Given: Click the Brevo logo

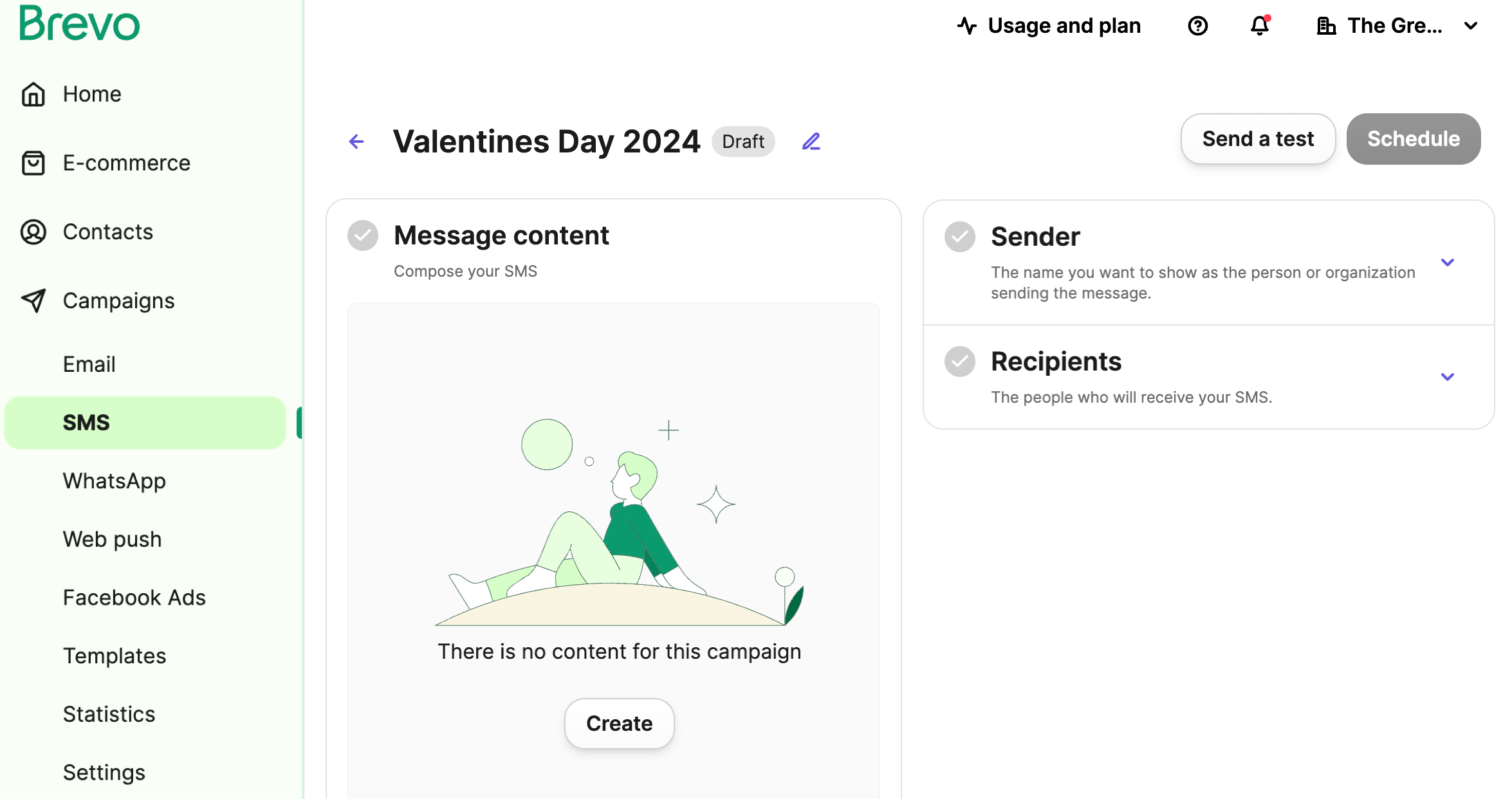Looking at the screenshot, I should [79, 24].
